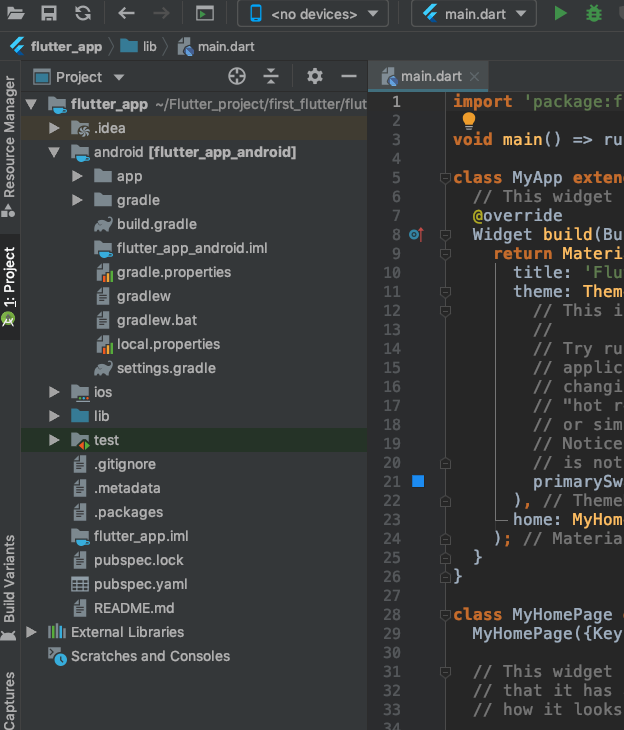
Task: Collapse the android module folder
Action: coord(54,152)
